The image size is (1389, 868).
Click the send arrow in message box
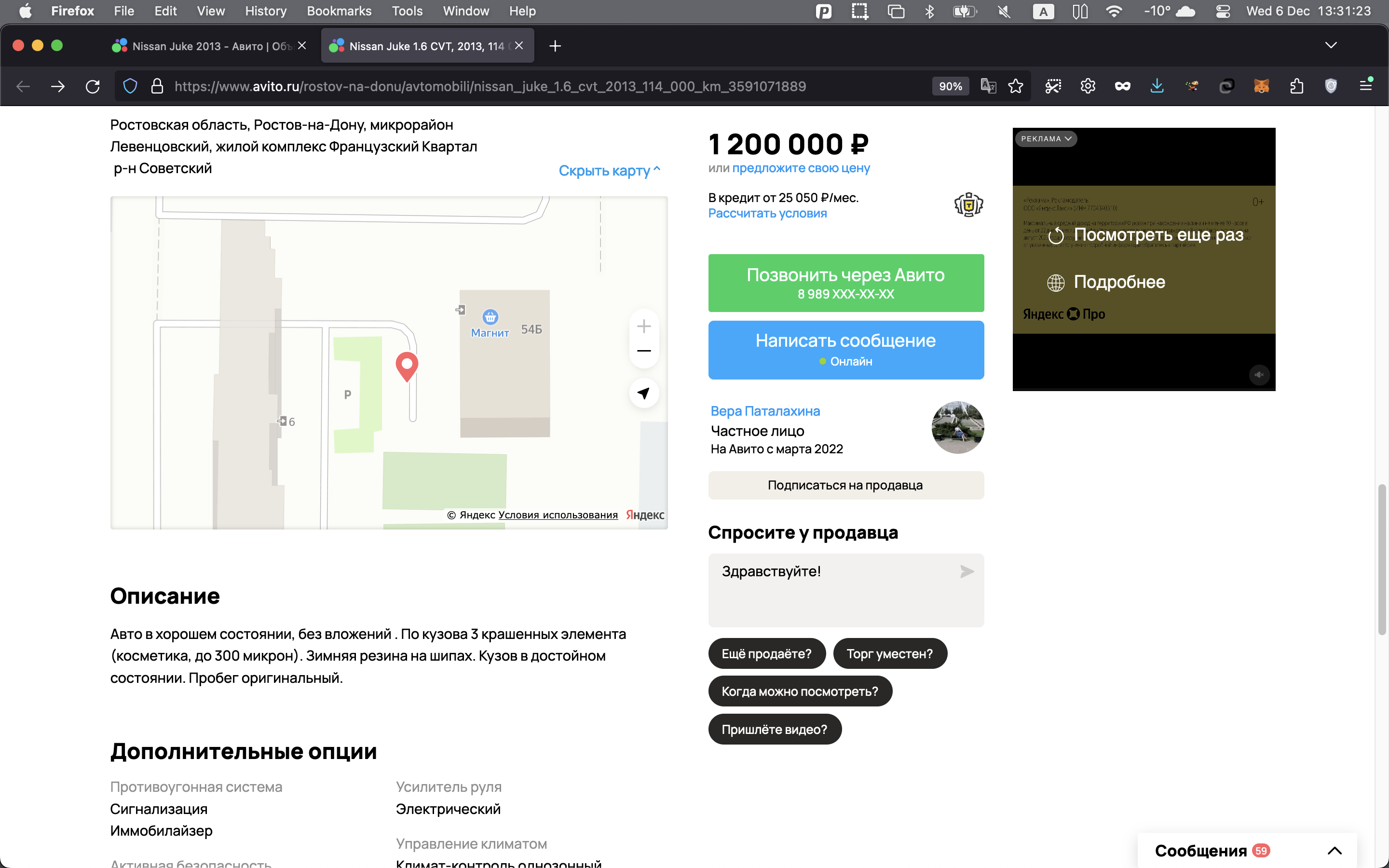tap(967, 571)
